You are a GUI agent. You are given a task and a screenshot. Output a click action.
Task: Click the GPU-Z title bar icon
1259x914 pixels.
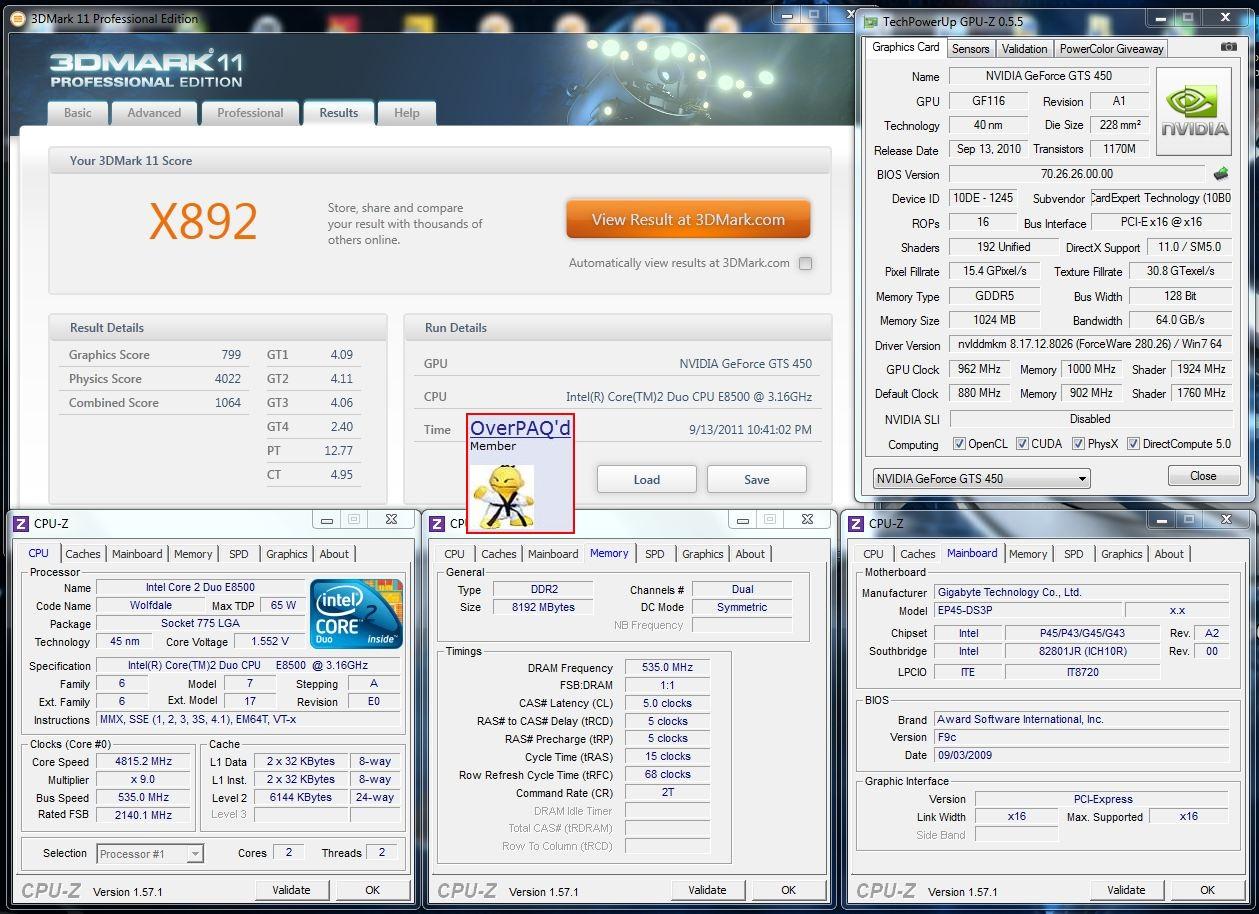point(871,21)
